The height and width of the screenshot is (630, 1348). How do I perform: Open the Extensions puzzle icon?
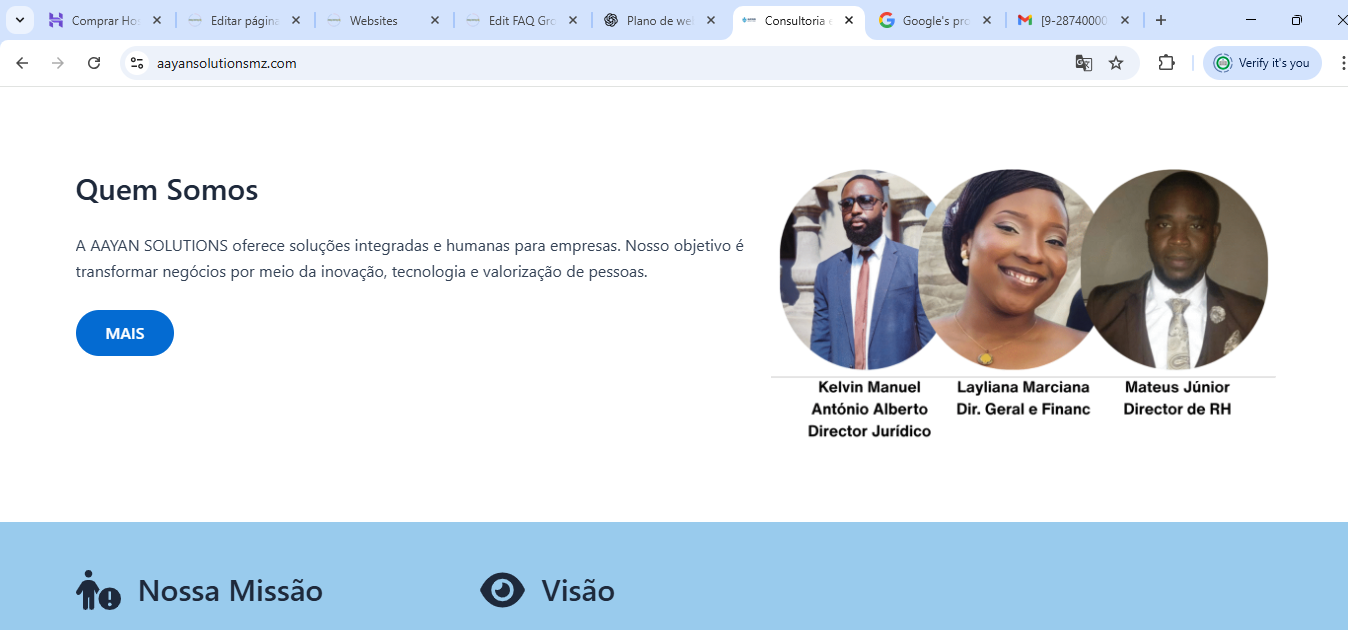point(1166,63)
